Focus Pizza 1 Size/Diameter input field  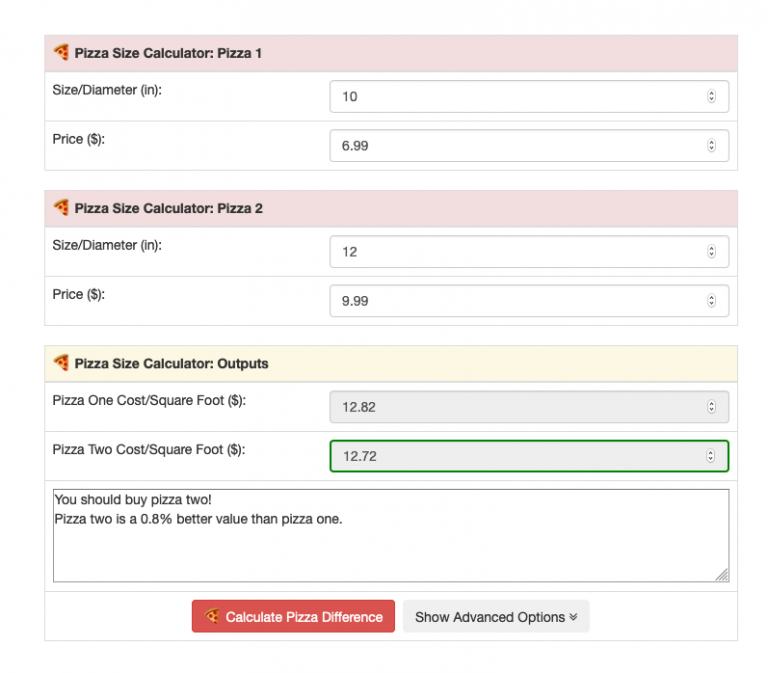tap(520, 97)
